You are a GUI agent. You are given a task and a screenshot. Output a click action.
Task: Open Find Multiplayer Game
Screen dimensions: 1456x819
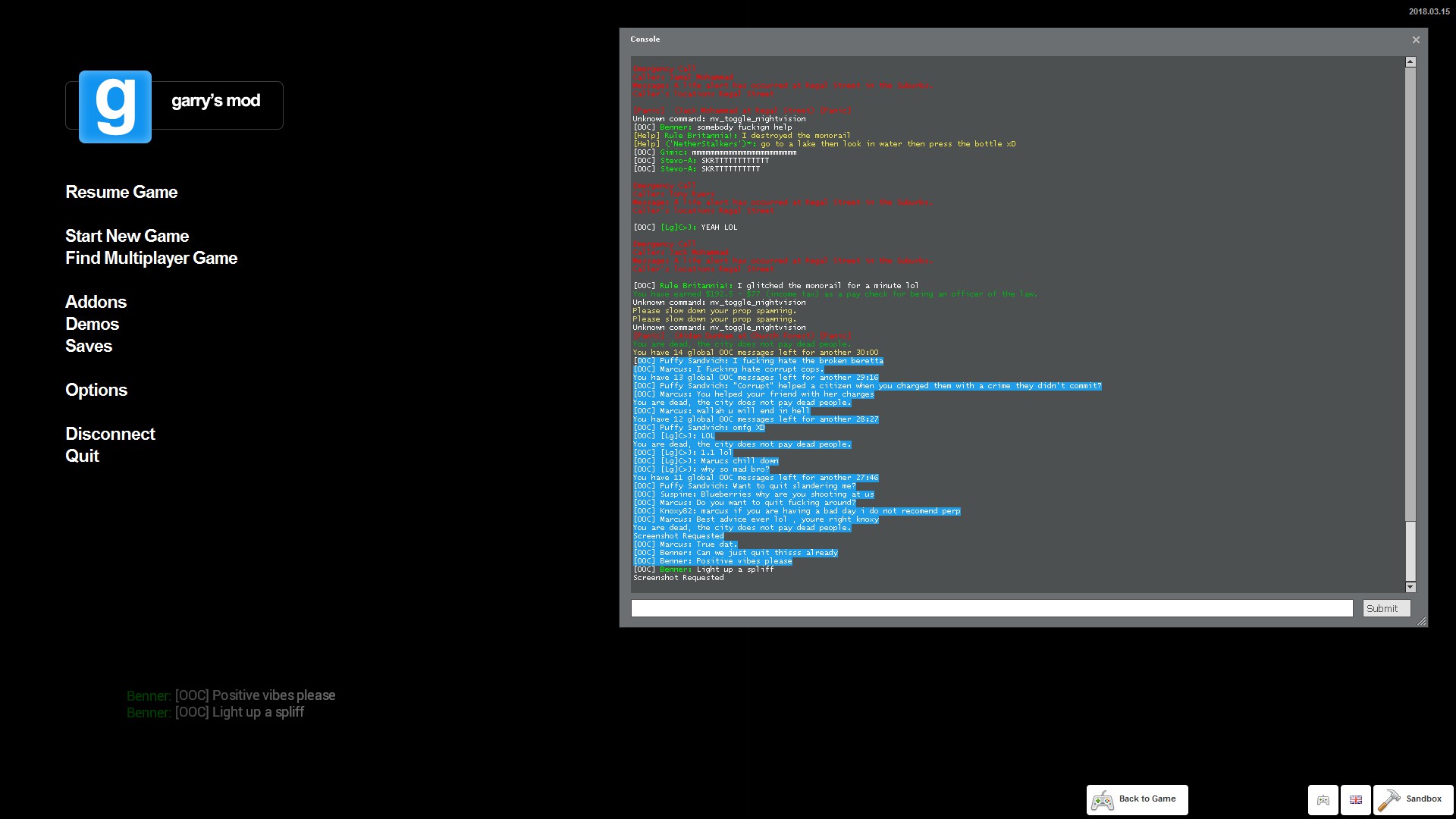tap(151, 258)
